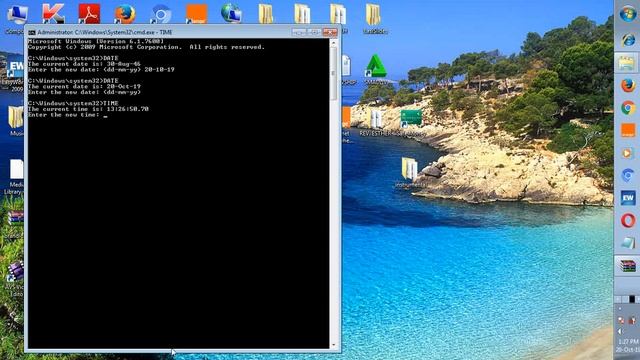
Task: Click the orange app icon in the taskbar
Action: [x=628, y=131]
